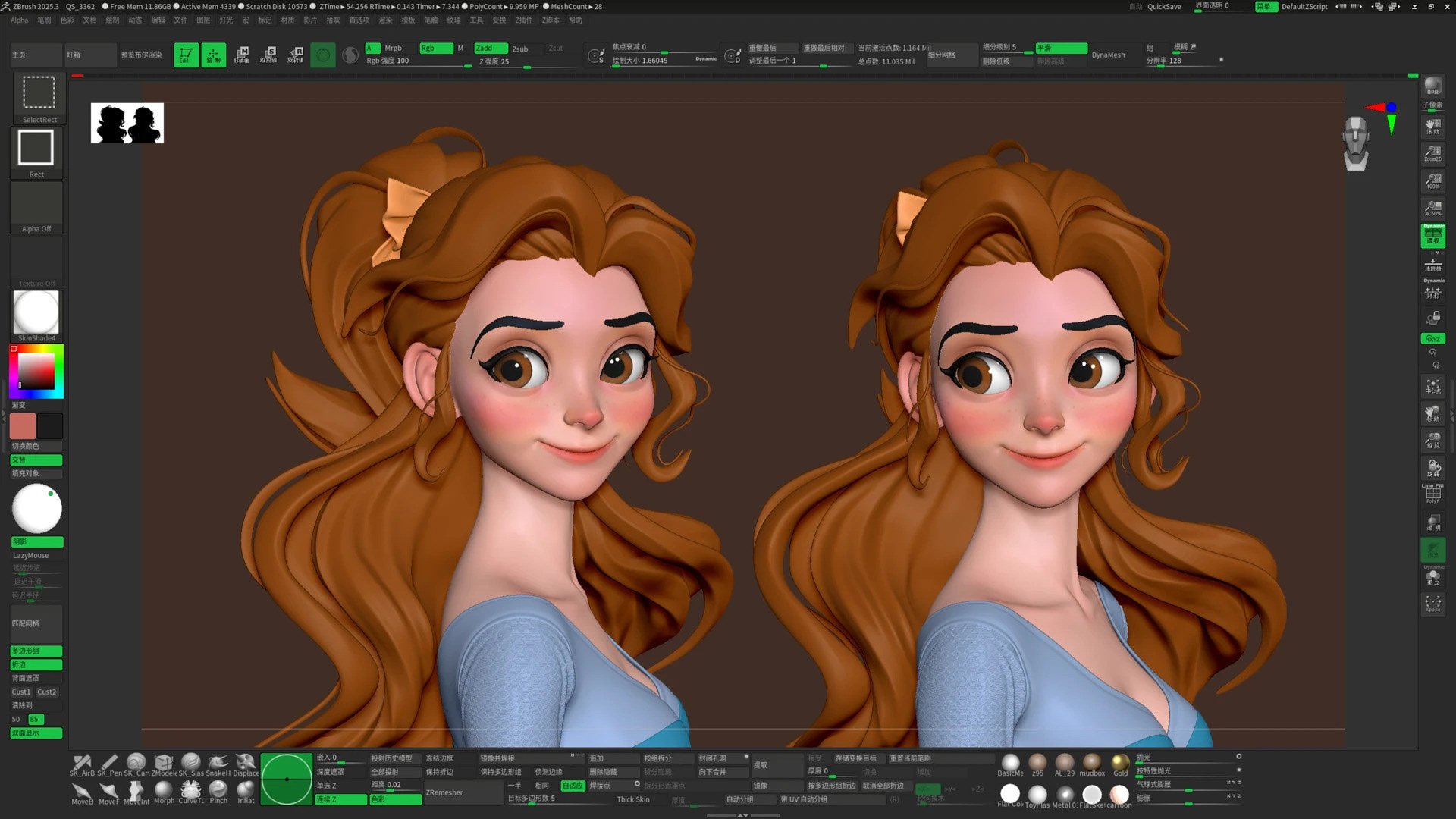Select the SnakeHook brush icon
Image resolution: width=1456 pixels, height=819 pixels.
pos(218,763)
